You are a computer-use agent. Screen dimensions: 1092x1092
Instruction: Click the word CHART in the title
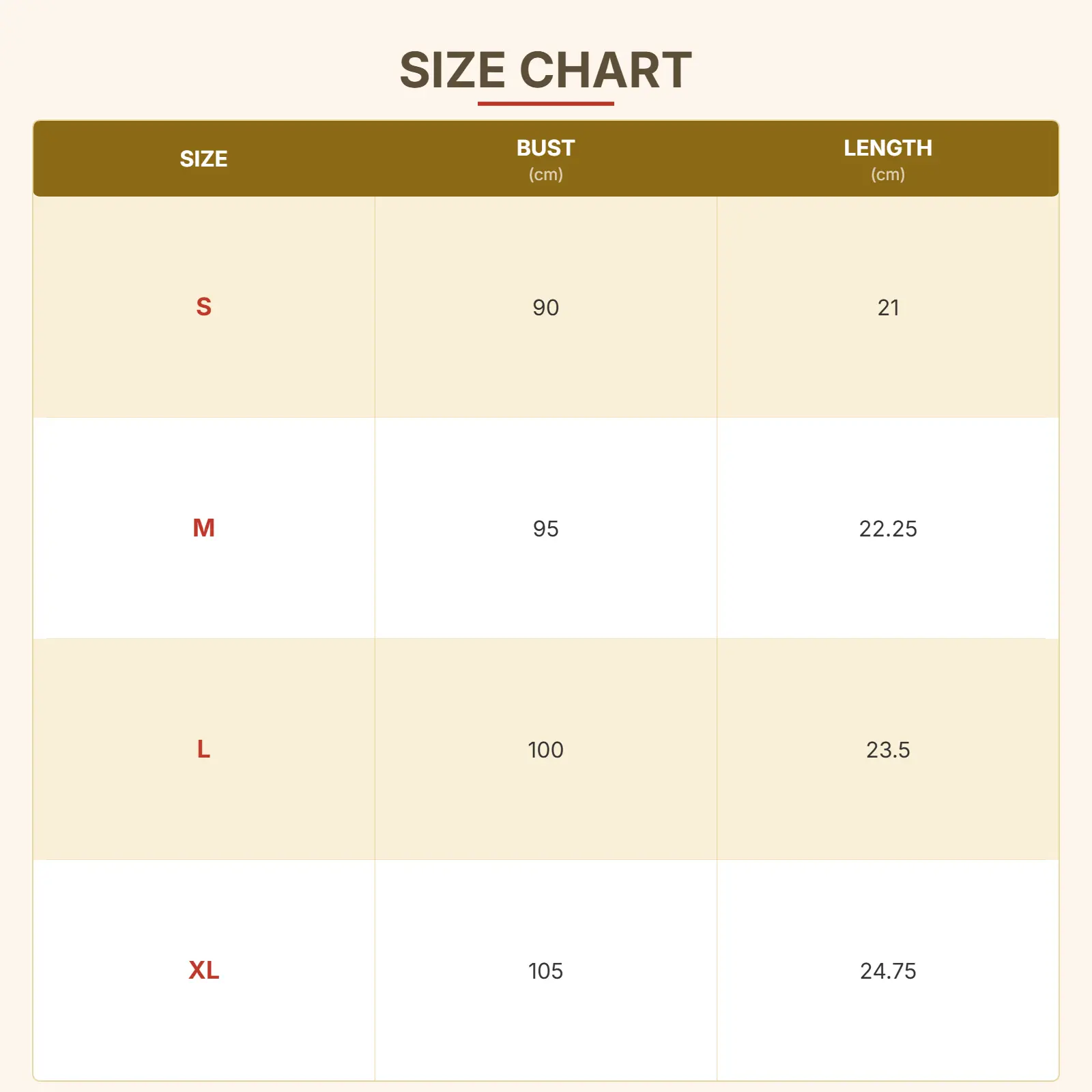(x=605, y=70)
